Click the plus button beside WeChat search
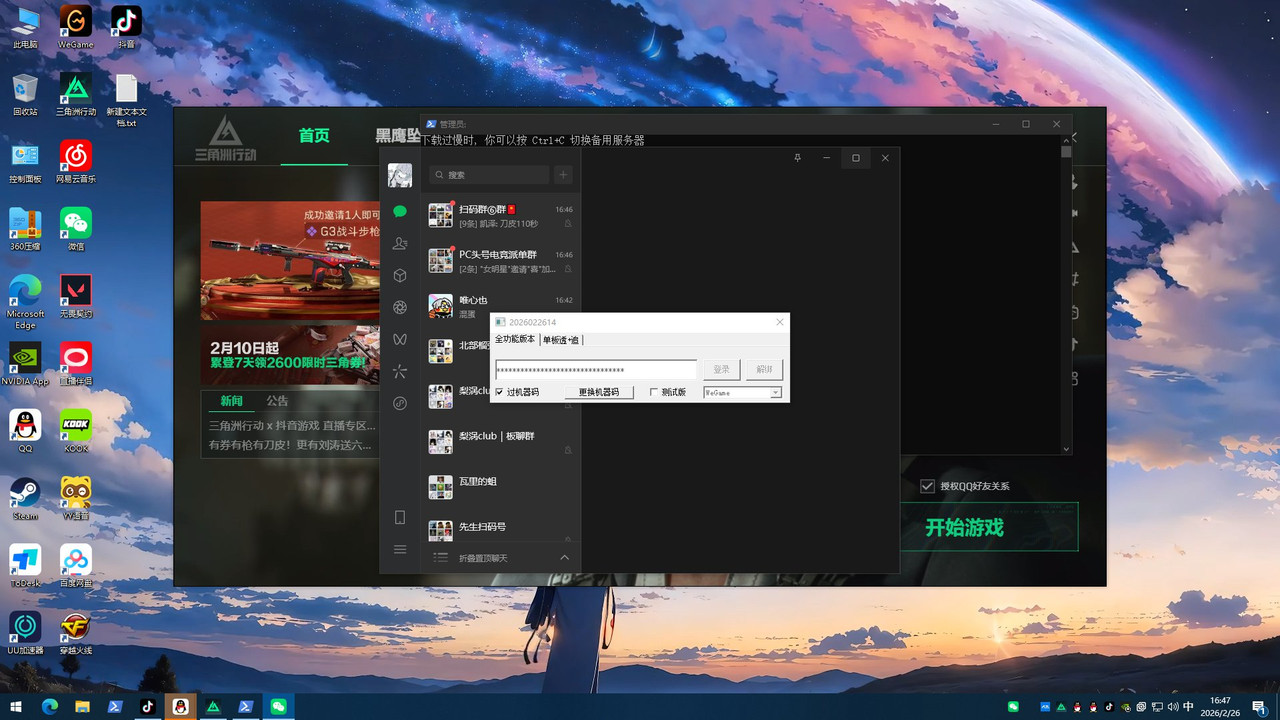1280x720 pixels. point(563,175)
